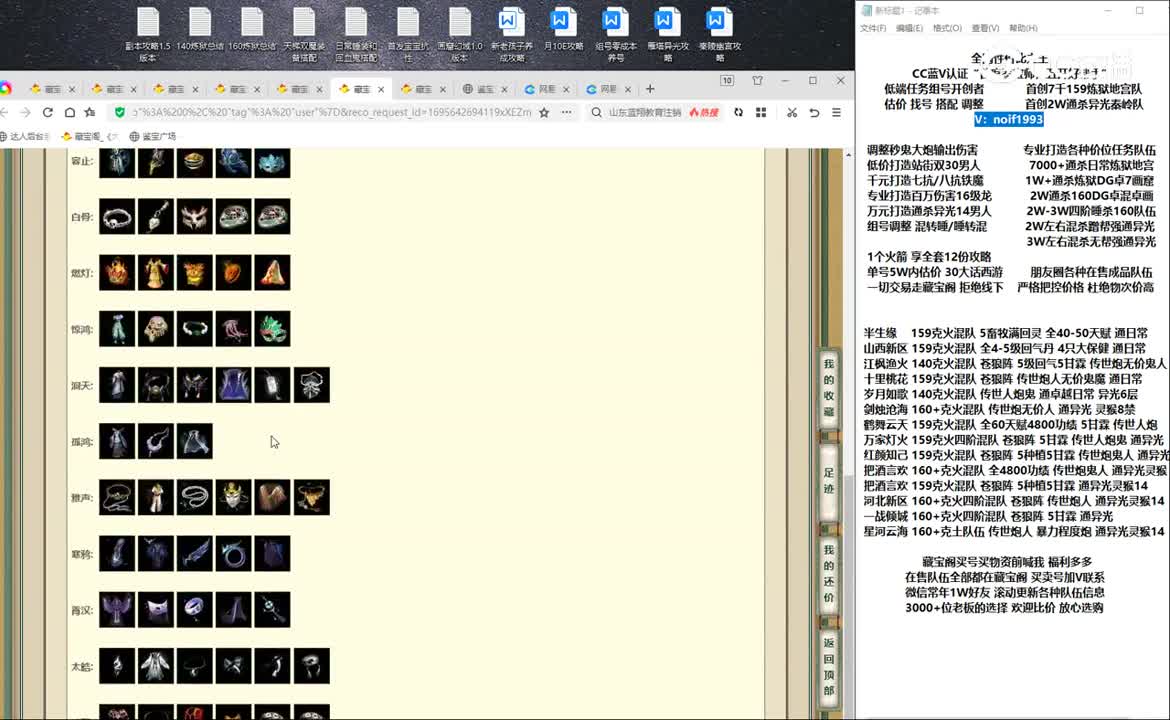Select the blue cape item in 洞天 row
The width and height of the screenshot is (1170, 720).
(234, 385)
